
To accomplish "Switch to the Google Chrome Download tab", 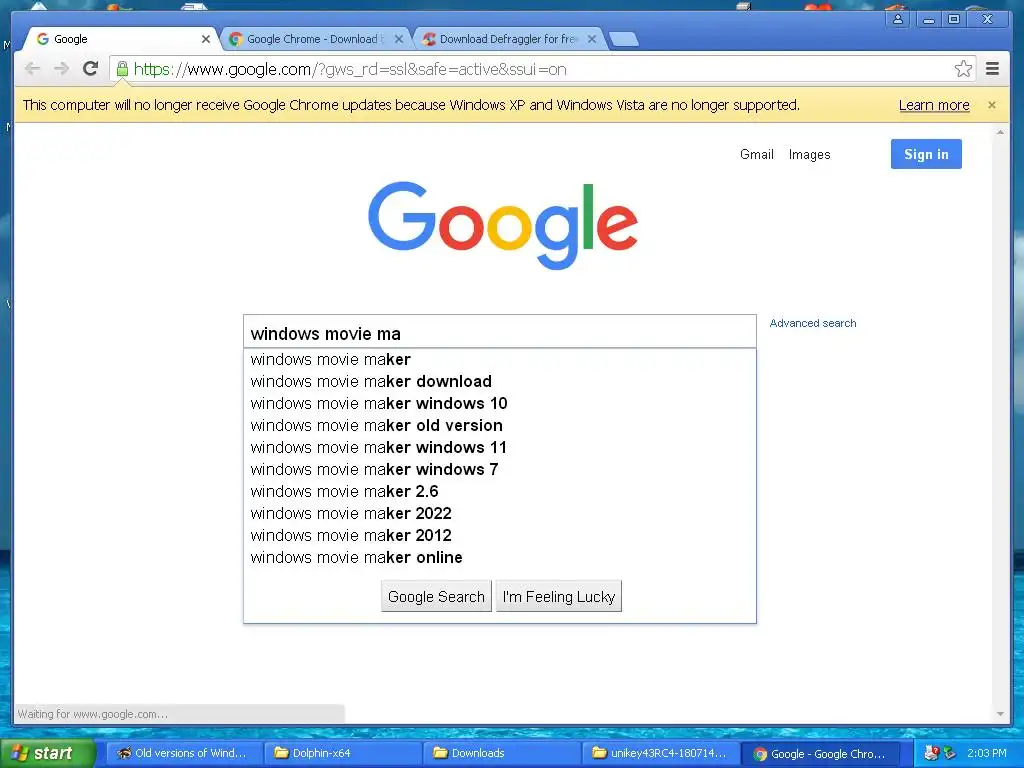I will coord(315,39).
